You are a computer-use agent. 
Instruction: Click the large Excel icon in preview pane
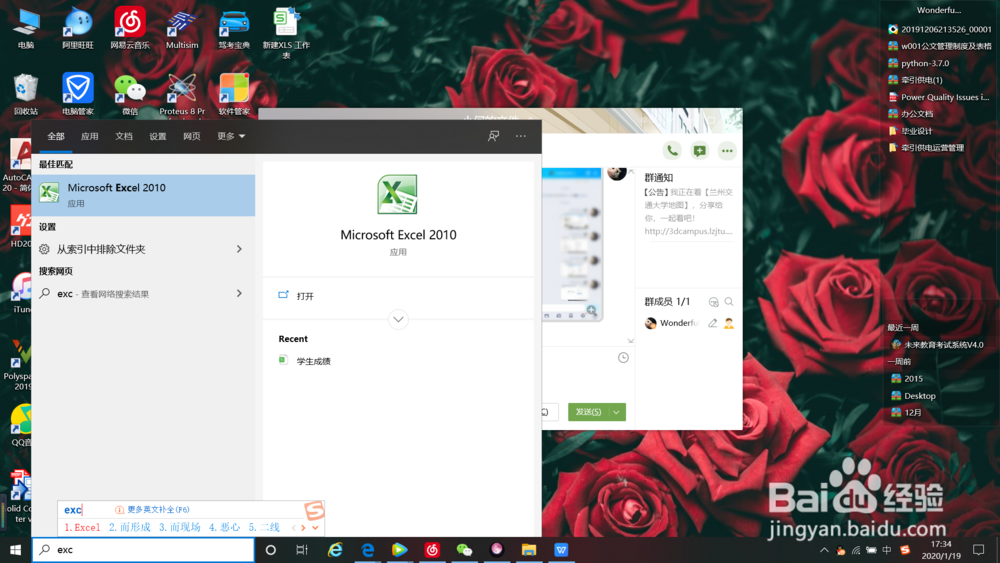click(x=397, y=194)
